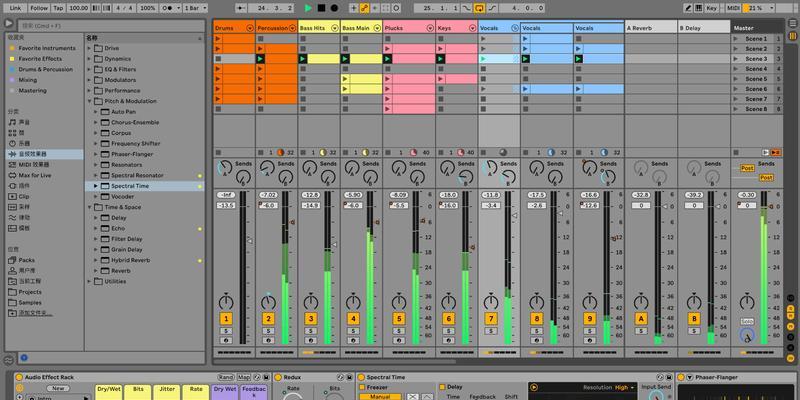Image resolution: width=800 pixels, height=400 pixels.
Task: Open the Drums track header dropdown arrow
Action: coord(250,29)
